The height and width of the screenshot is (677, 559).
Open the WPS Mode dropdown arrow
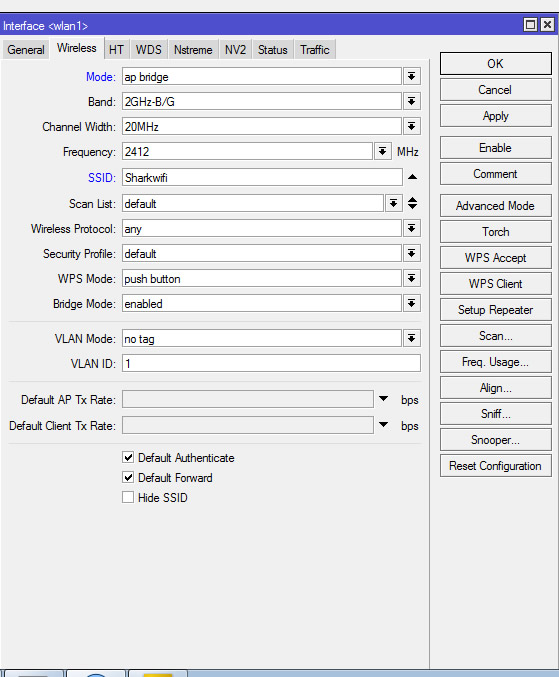tap(411, 278)
